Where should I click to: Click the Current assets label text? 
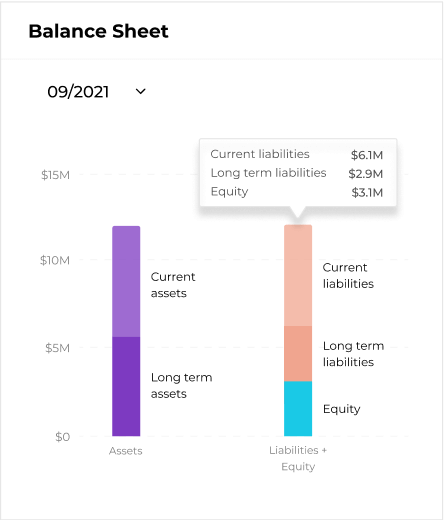173,285
